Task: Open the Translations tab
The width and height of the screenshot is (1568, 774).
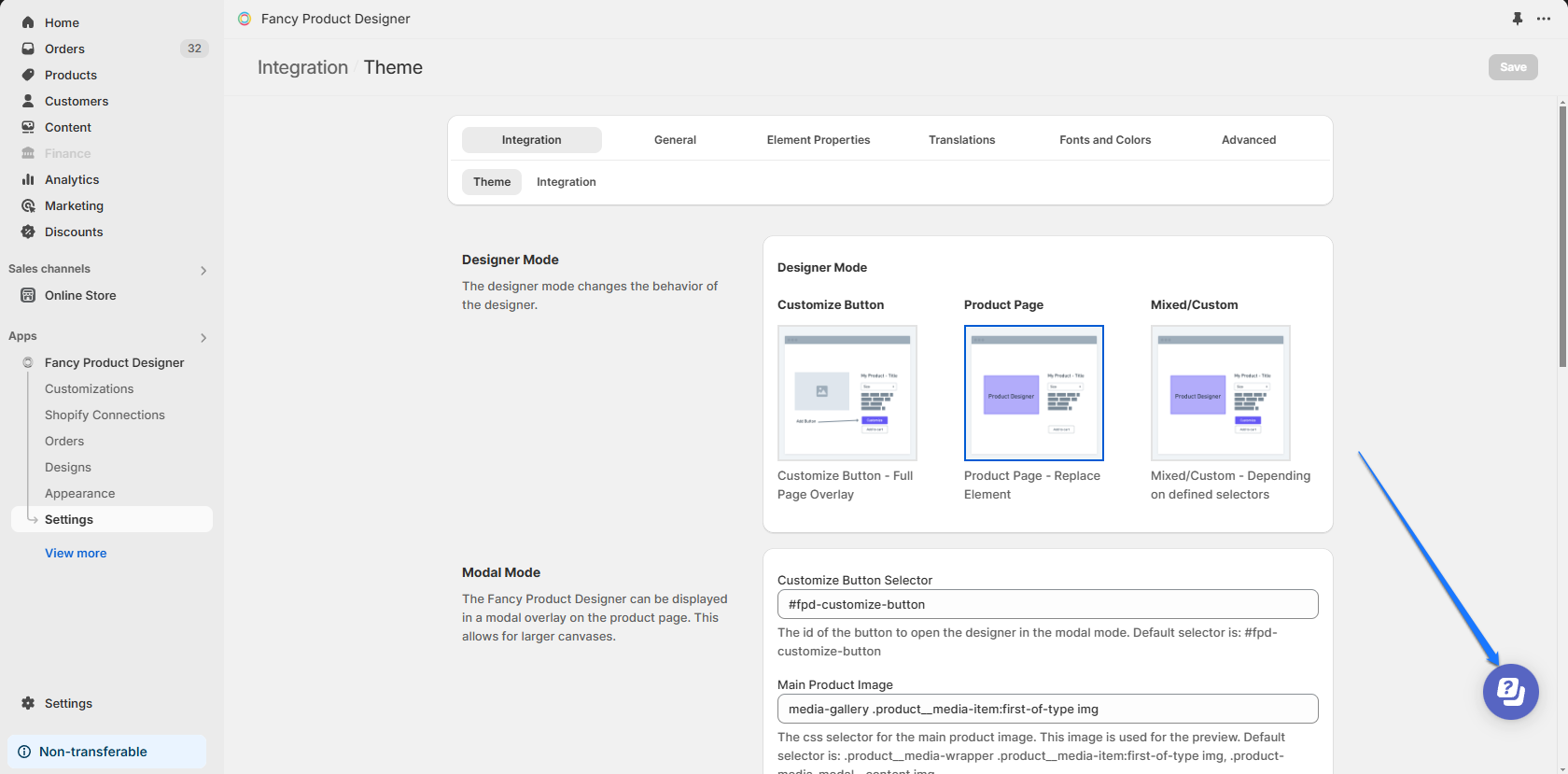Action: (962, 140)
